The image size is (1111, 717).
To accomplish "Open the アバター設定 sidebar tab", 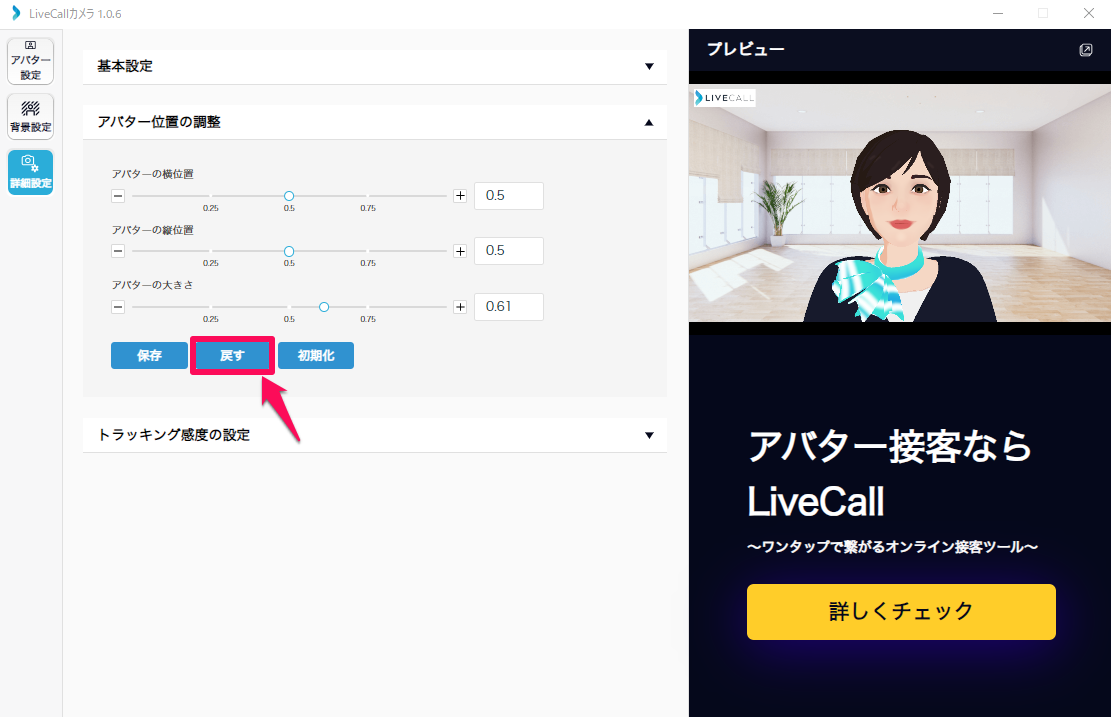I will click(30, 61).
